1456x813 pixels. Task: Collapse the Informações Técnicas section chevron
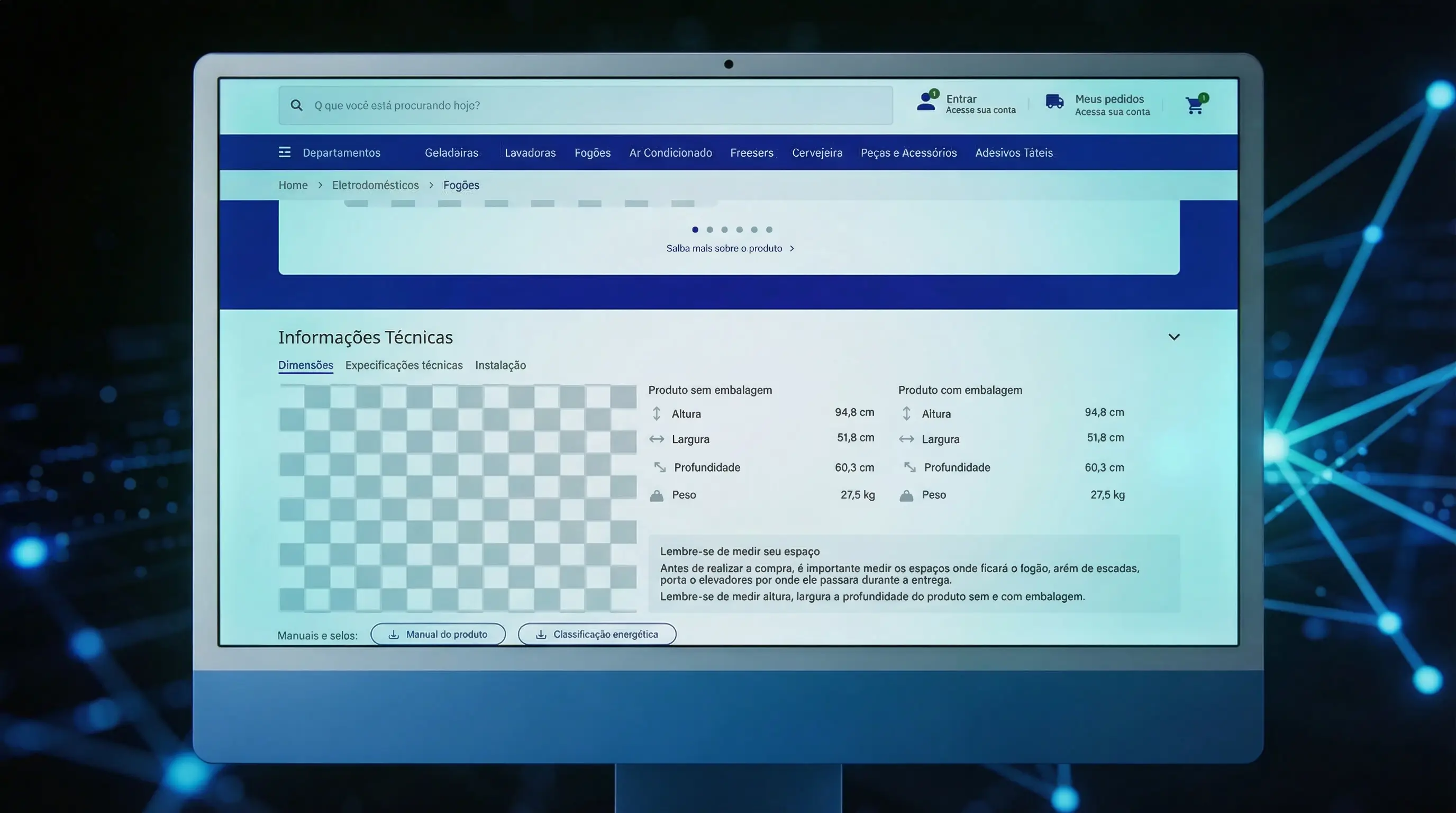1174,337
